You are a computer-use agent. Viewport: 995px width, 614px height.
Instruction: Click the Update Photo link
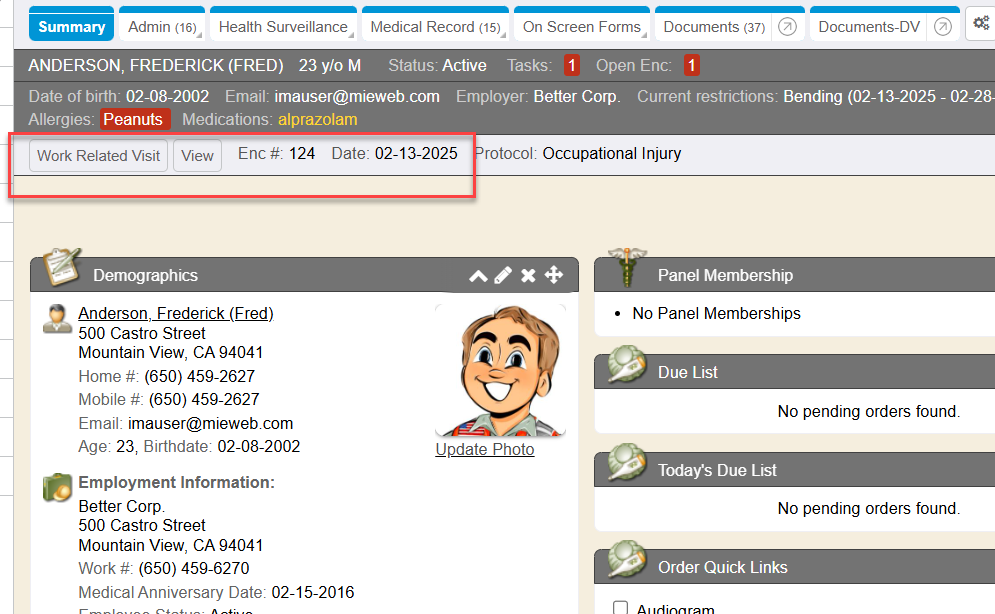click(485, 450)
